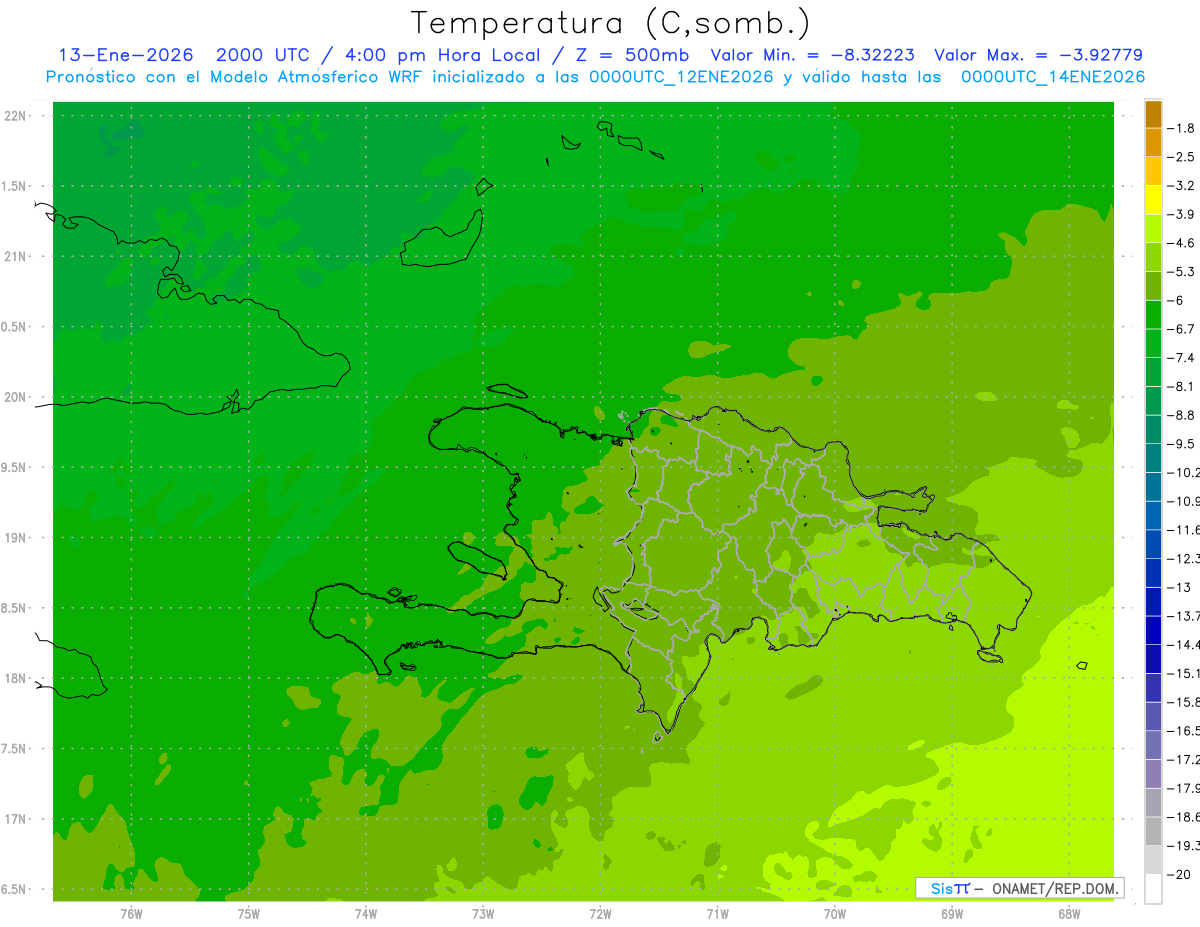Screen dimensions: 1200x927
Task: Click the 'Valor Min. = -8.32223' text
Action: pyautogui.click(x=812, y=55)
